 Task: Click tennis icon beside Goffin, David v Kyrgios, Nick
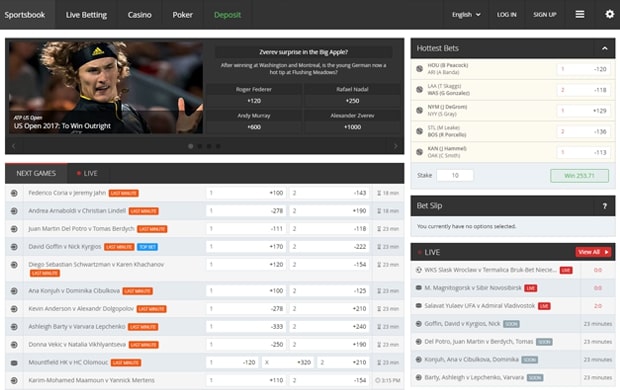(x=418, y=324)
